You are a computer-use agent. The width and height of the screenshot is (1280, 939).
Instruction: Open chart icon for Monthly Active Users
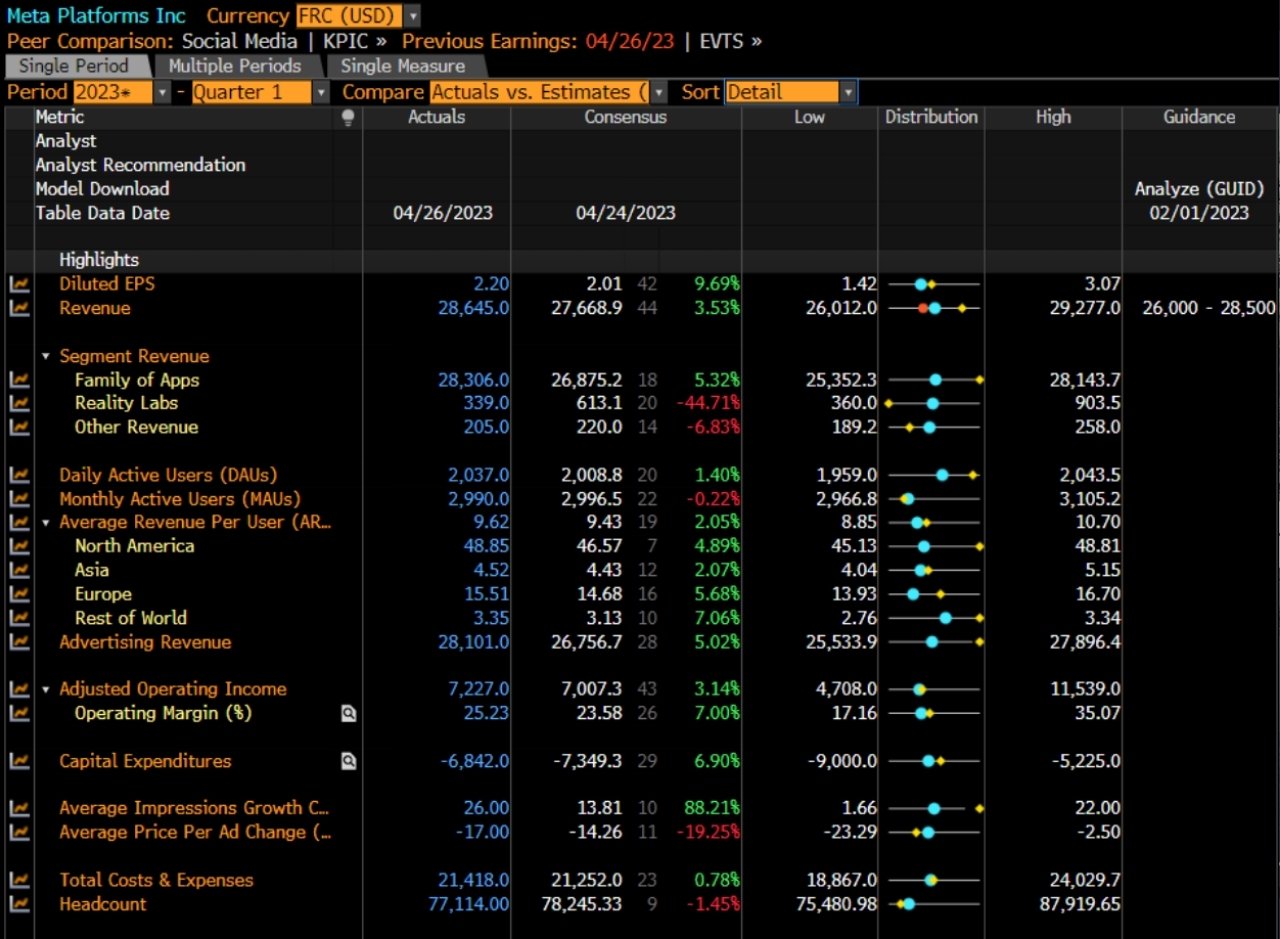coord(19,499)
